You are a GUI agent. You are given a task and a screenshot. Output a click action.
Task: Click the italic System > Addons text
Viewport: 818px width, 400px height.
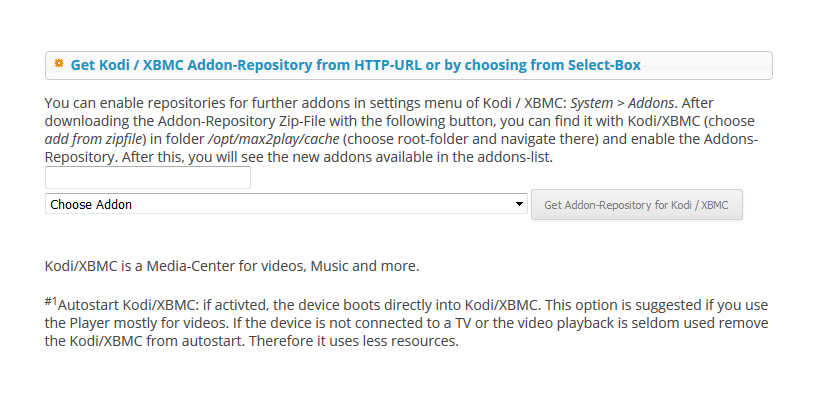pyautogui.click(x=622, y=103)
